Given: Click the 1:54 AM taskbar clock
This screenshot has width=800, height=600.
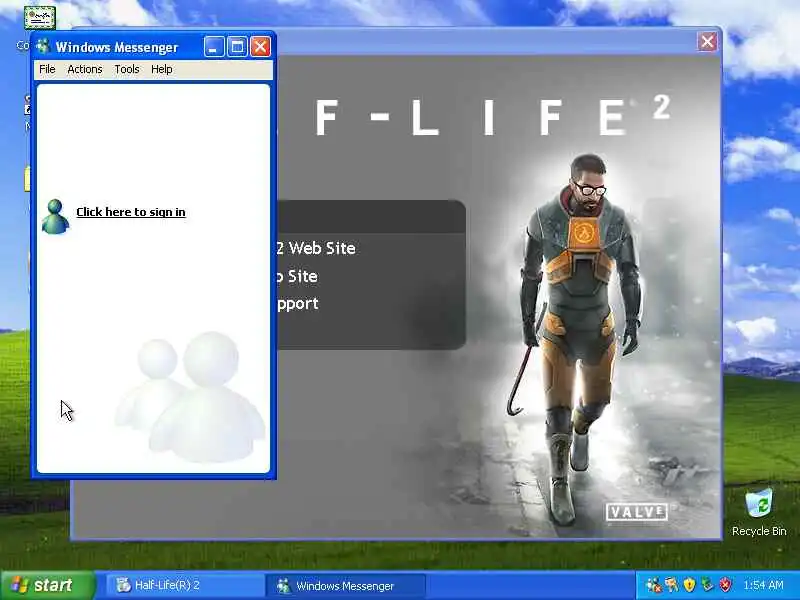Looking at the screenshot, I should coord(763,585).
